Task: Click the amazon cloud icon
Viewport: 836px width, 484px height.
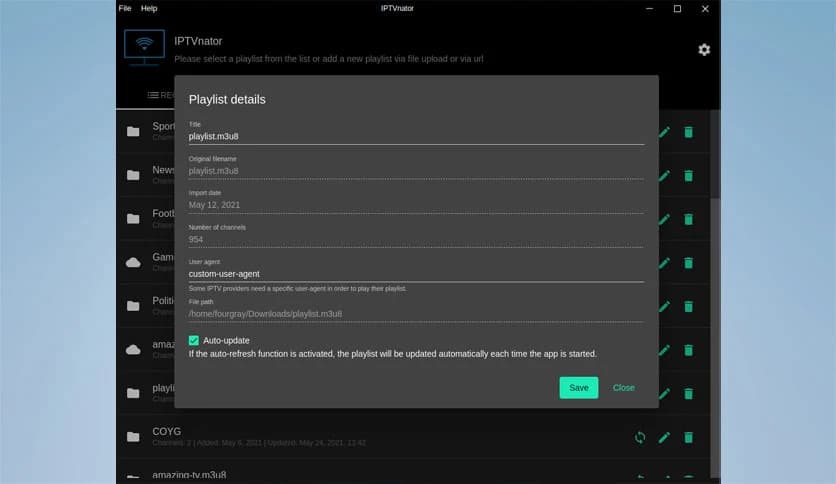Action: click(133, 350)
